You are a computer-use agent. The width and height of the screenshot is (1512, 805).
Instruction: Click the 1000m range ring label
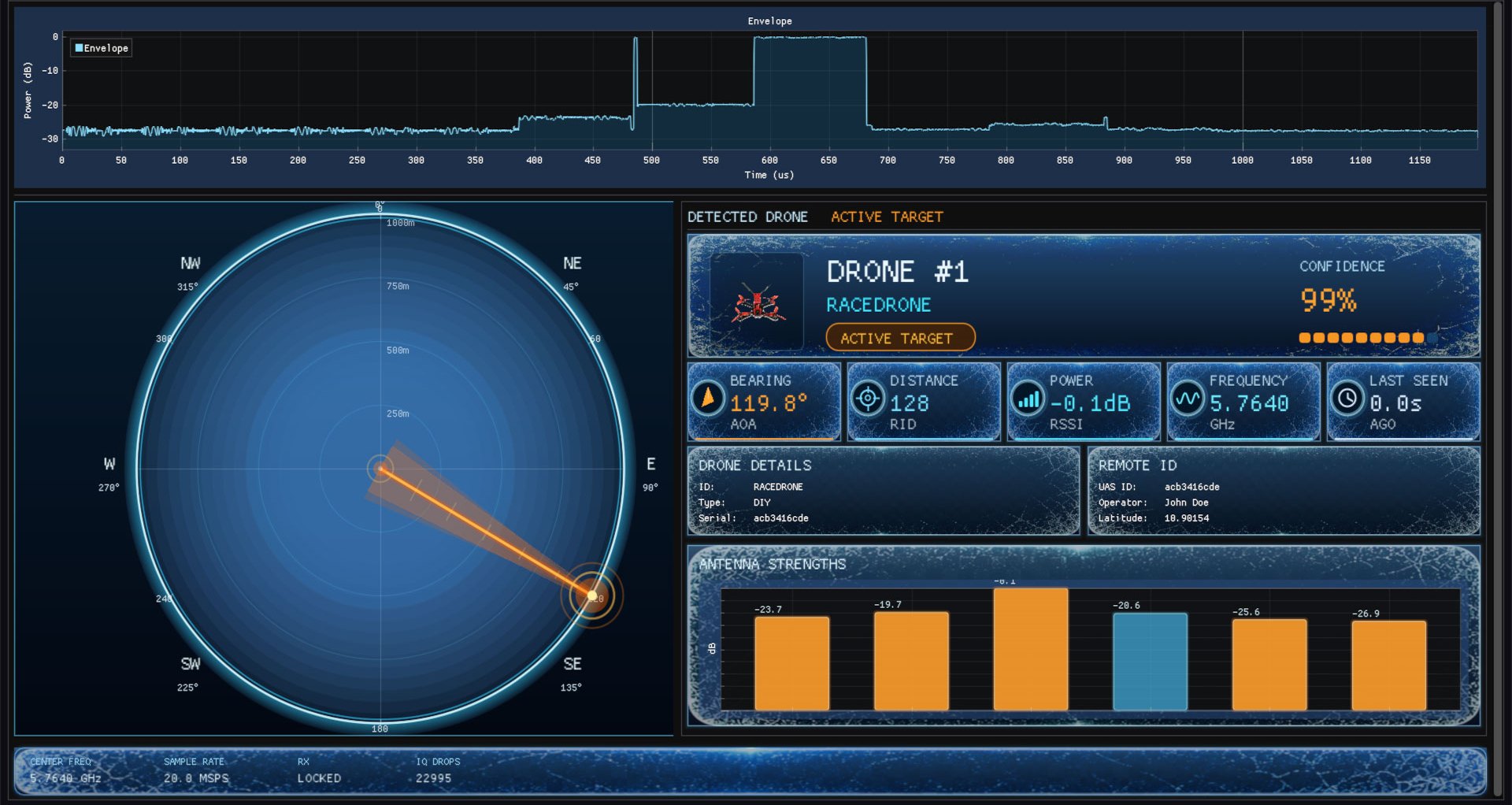tap(400, 223)
